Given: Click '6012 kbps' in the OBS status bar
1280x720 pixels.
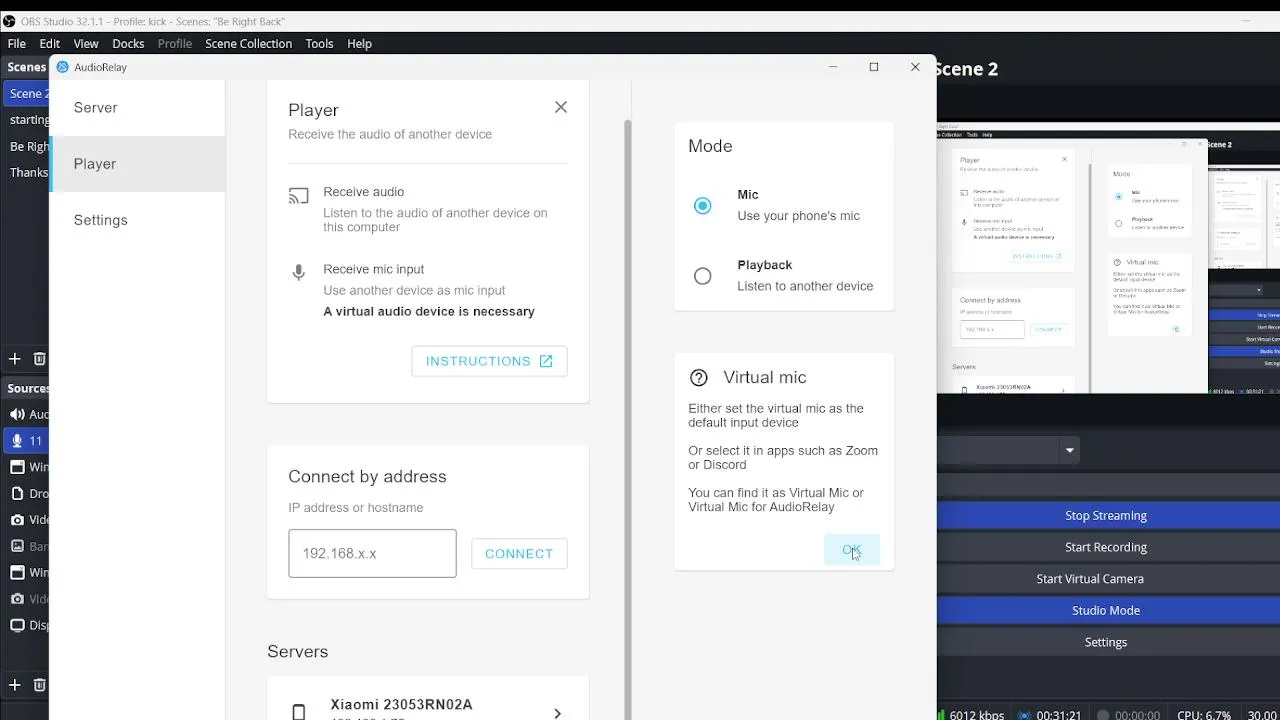Looking at the screenshot, I should pyautogui.click(x=977, y=715).
